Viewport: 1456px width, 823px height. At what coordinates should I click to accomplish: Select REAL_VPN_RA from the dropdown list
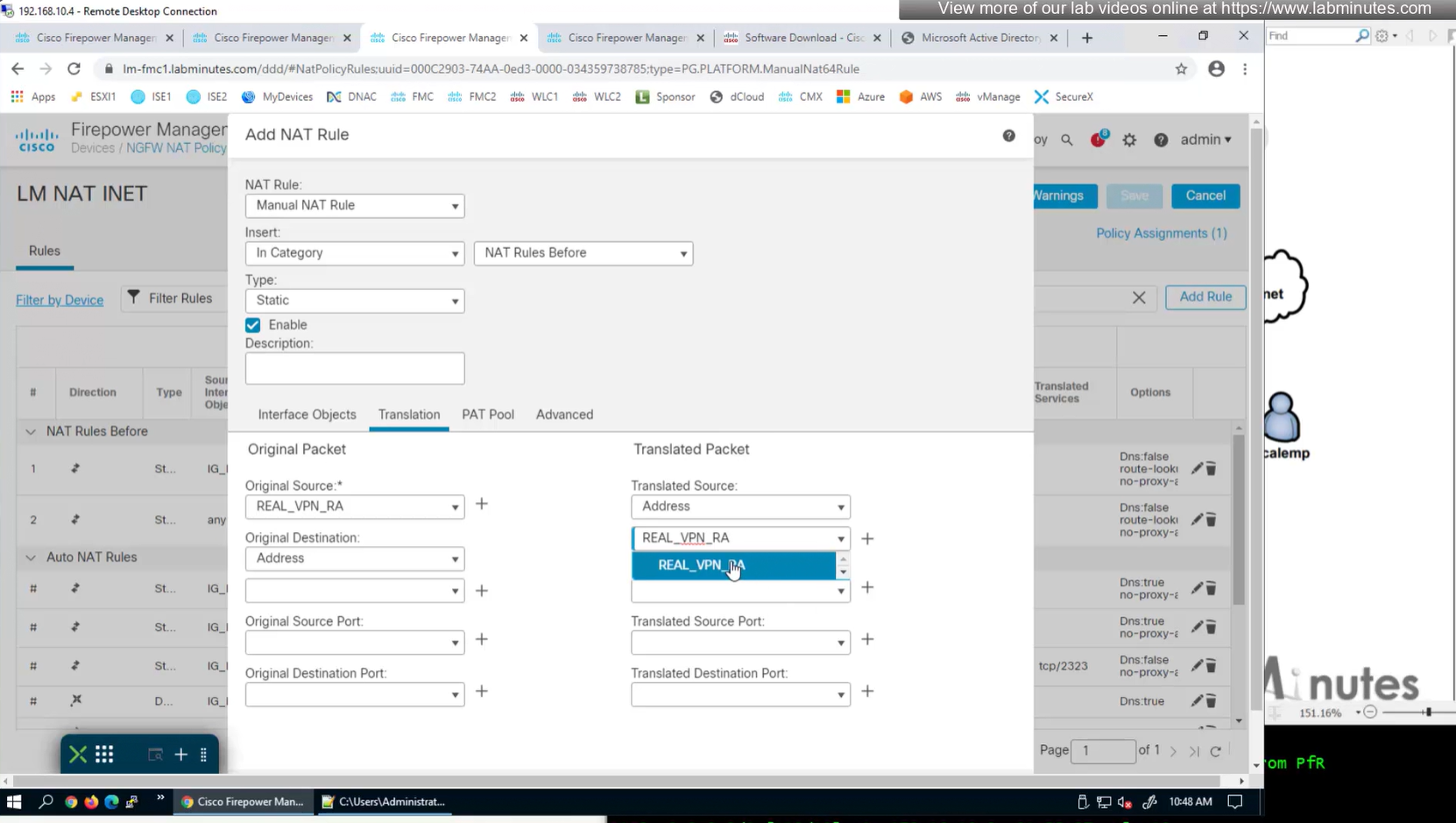tap(701, 565)
